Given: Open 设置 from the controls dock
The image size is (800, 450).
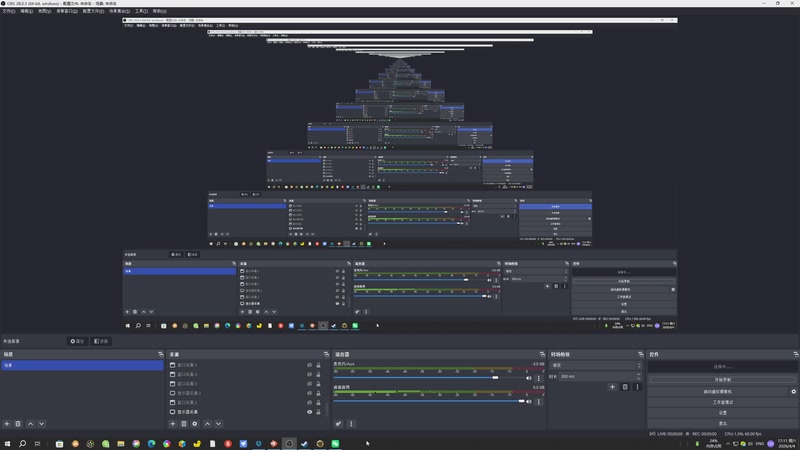Looking at the screenshot, I should pos(722,413).
